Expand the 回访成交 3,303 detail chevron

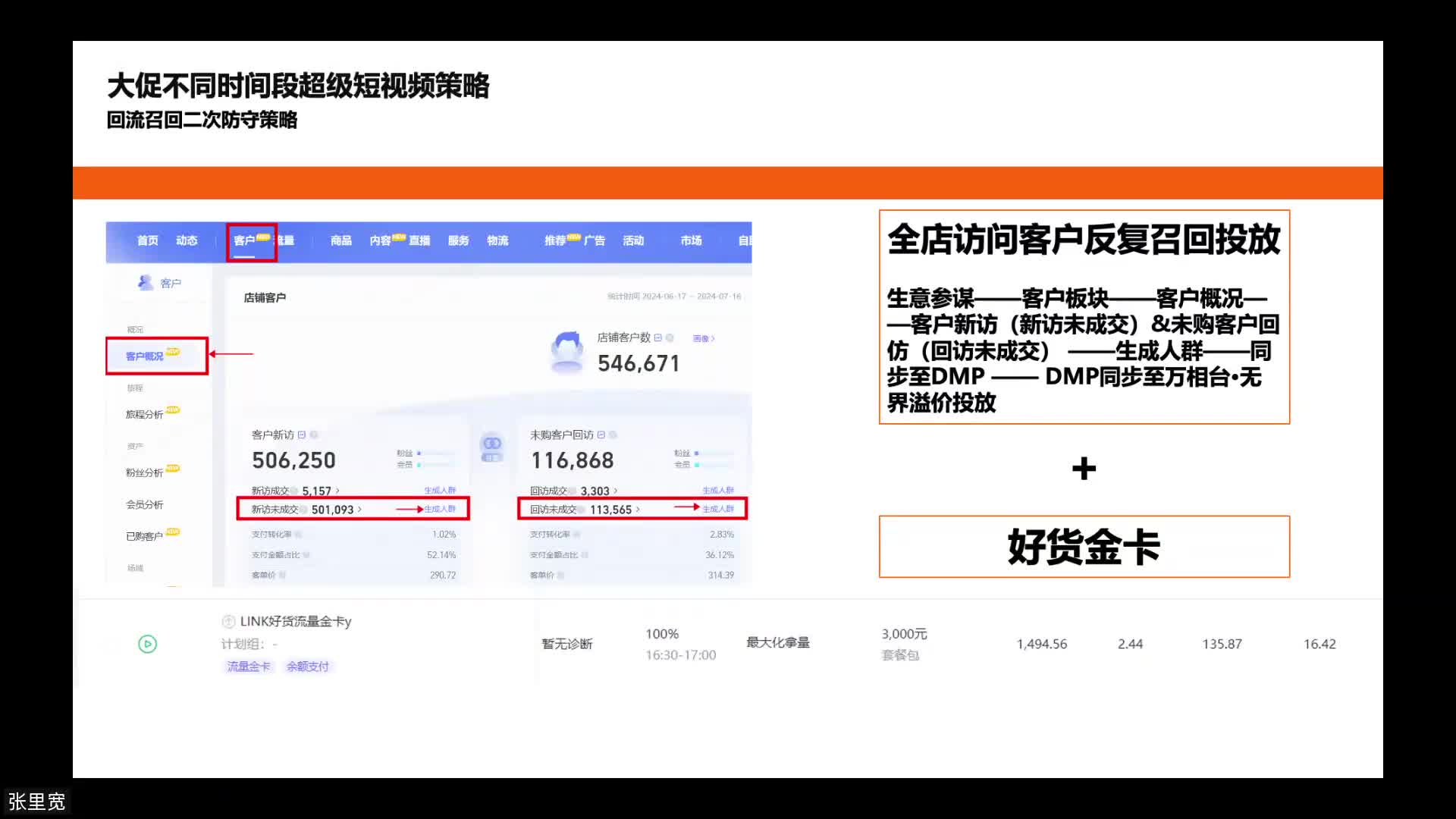616,491
